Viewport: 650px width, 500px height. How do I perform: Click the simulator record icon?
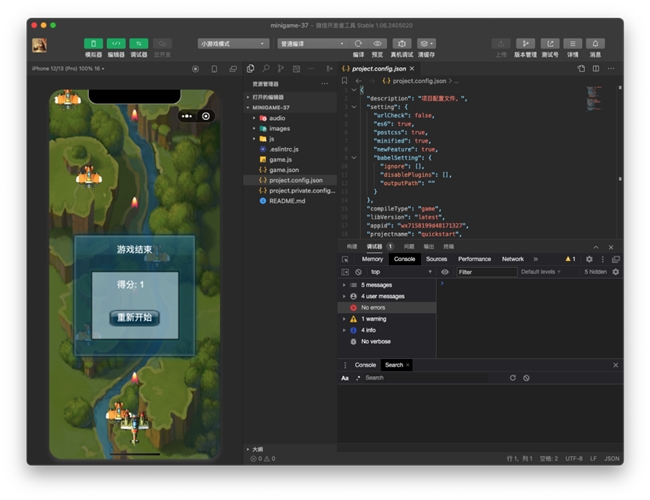[195, 69]
